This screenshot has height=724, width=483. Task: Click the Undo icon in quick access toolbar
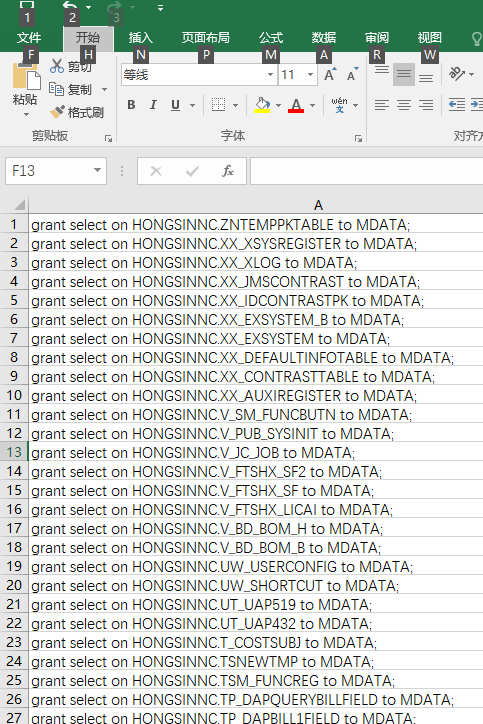(x=70, y=6)
